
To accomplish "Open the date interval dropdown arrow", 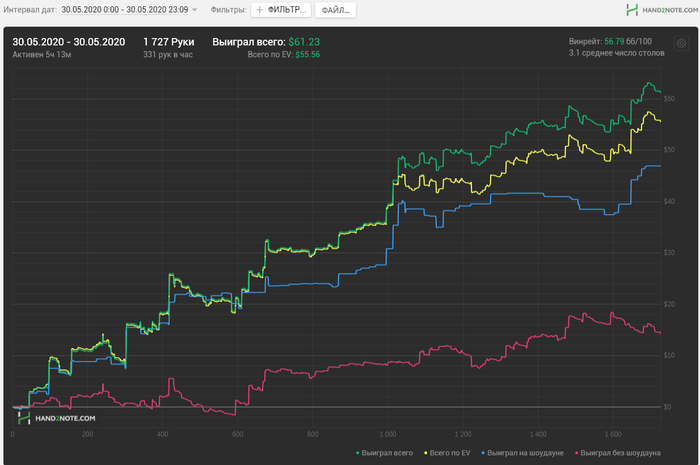I will click(195, 10).
